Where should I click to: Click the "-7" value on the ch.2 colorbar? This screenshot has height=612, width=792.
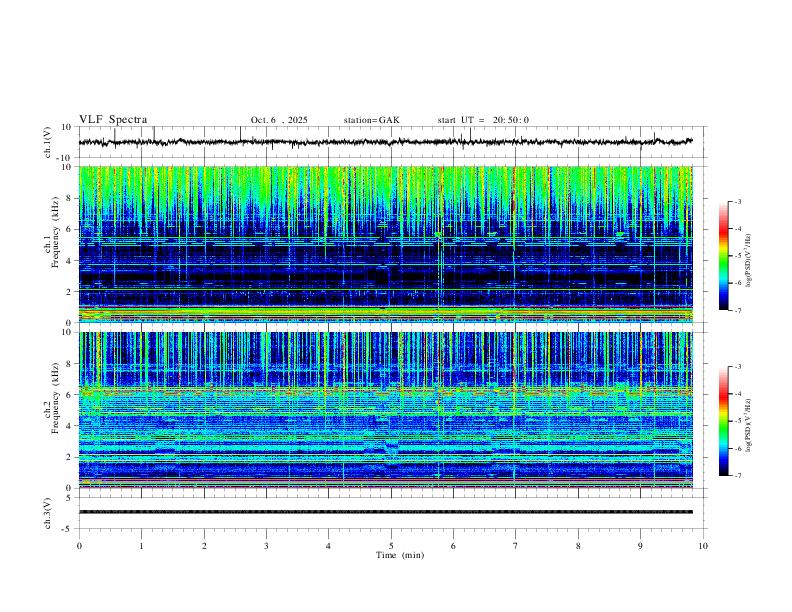click(738, 476)
